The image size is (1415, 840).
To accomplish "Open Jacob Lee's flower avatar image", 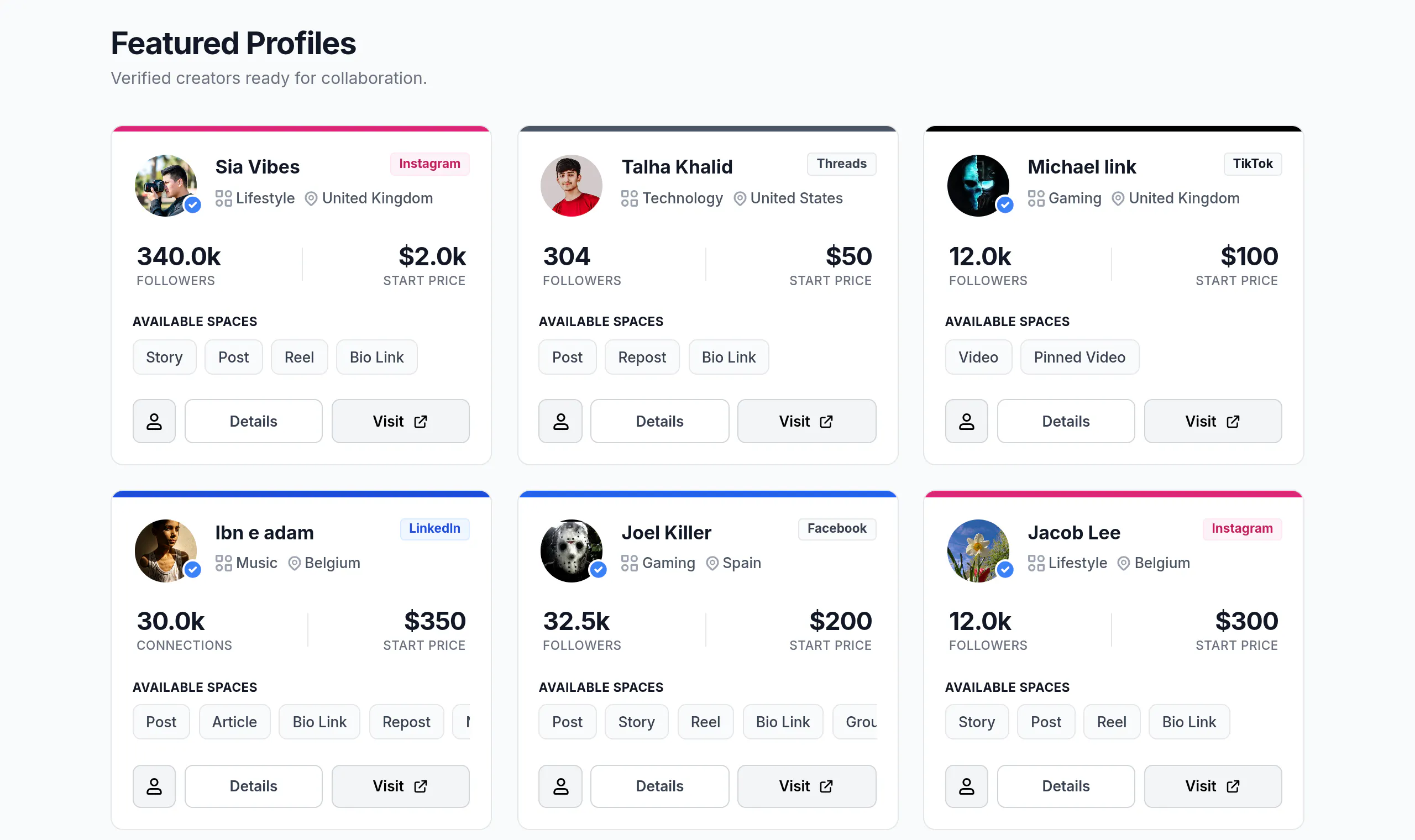I will [x=977, y=550].
